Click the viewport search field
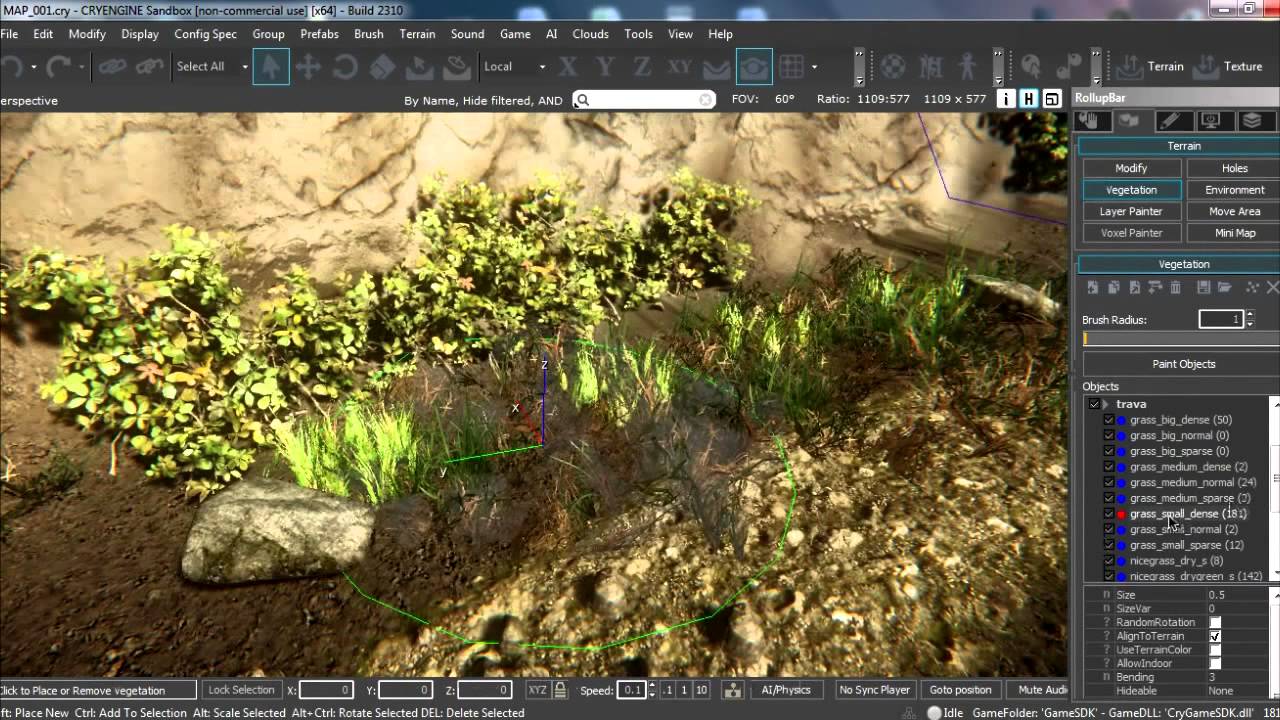This screenshot has height=720, width=1280. point(644,100)
